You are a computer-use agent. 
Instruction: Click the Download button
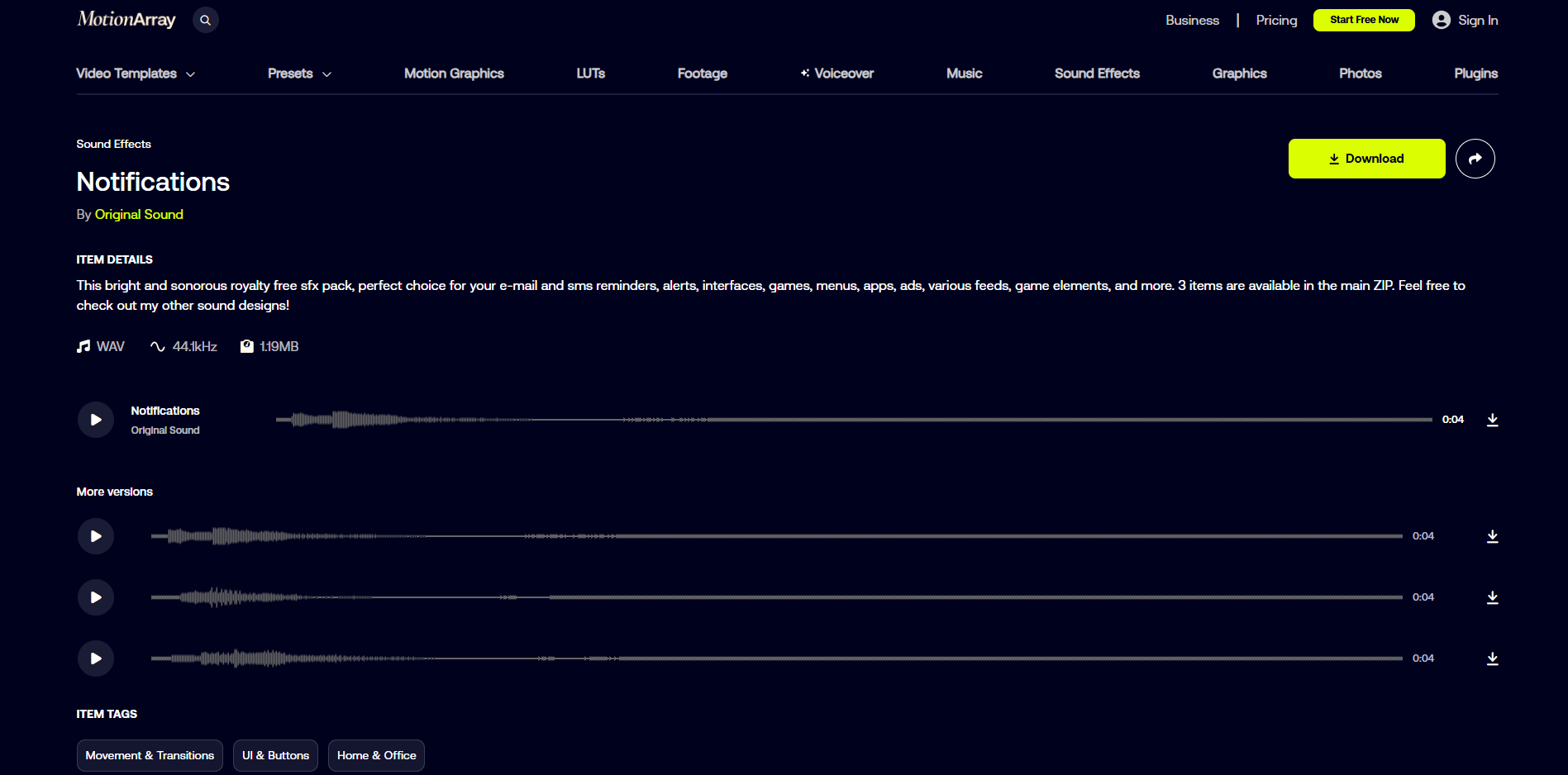1365,158
